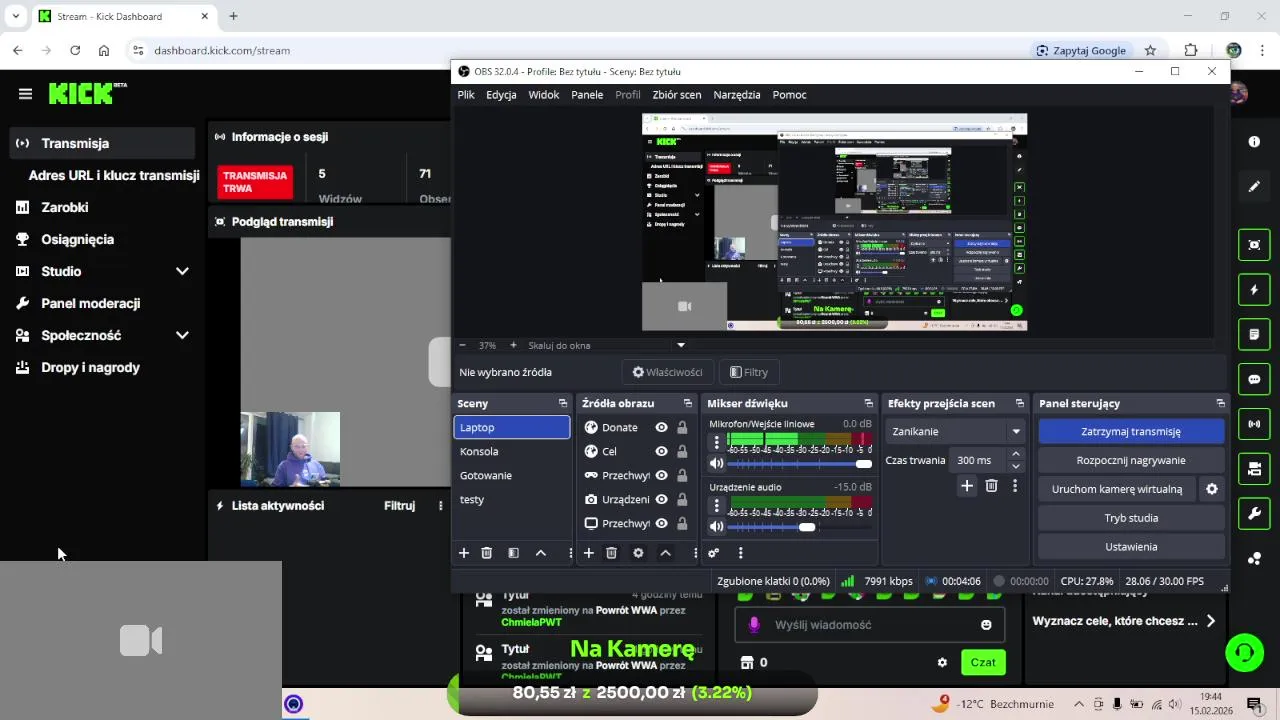
Task: Click pencil edit icon in Kick right sidebar
Action: tap(1254, 187)
